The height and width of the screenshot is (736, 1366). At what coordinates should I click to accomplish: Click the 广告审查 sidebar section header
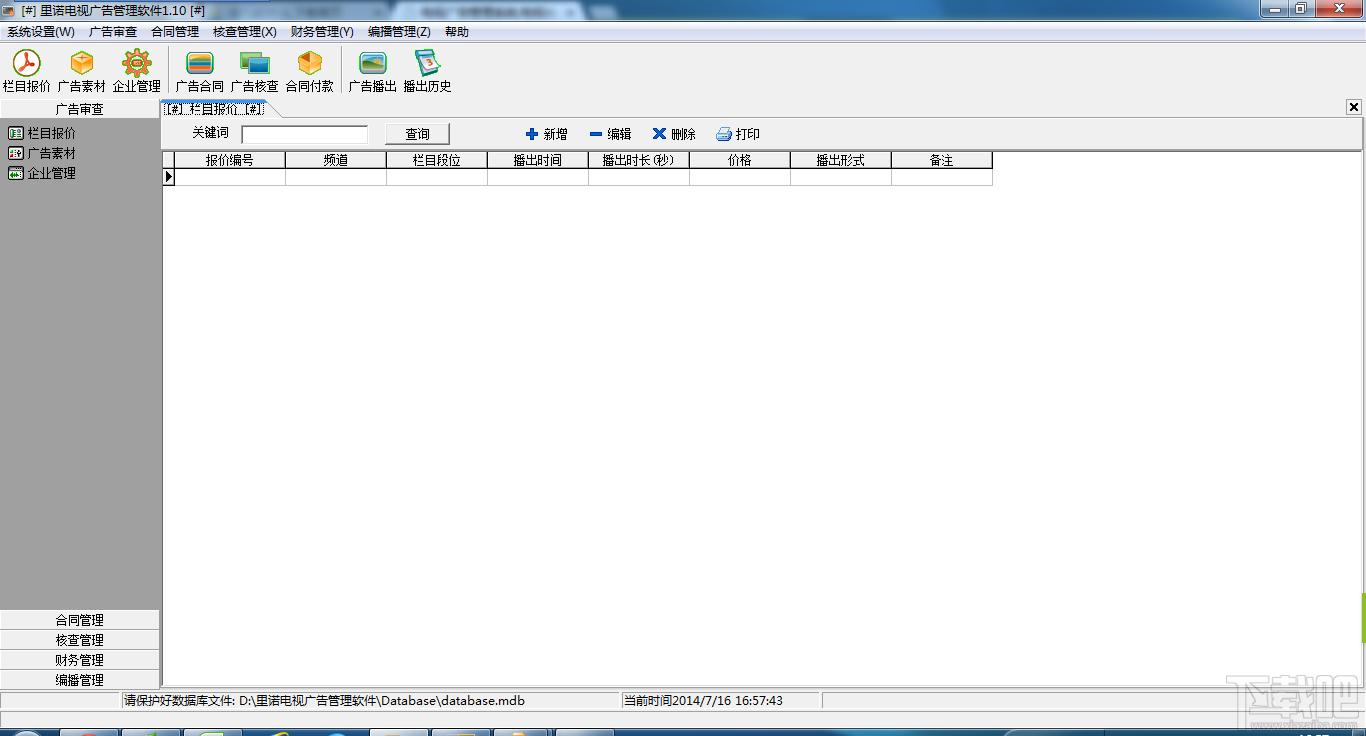[x=80, y=109]
